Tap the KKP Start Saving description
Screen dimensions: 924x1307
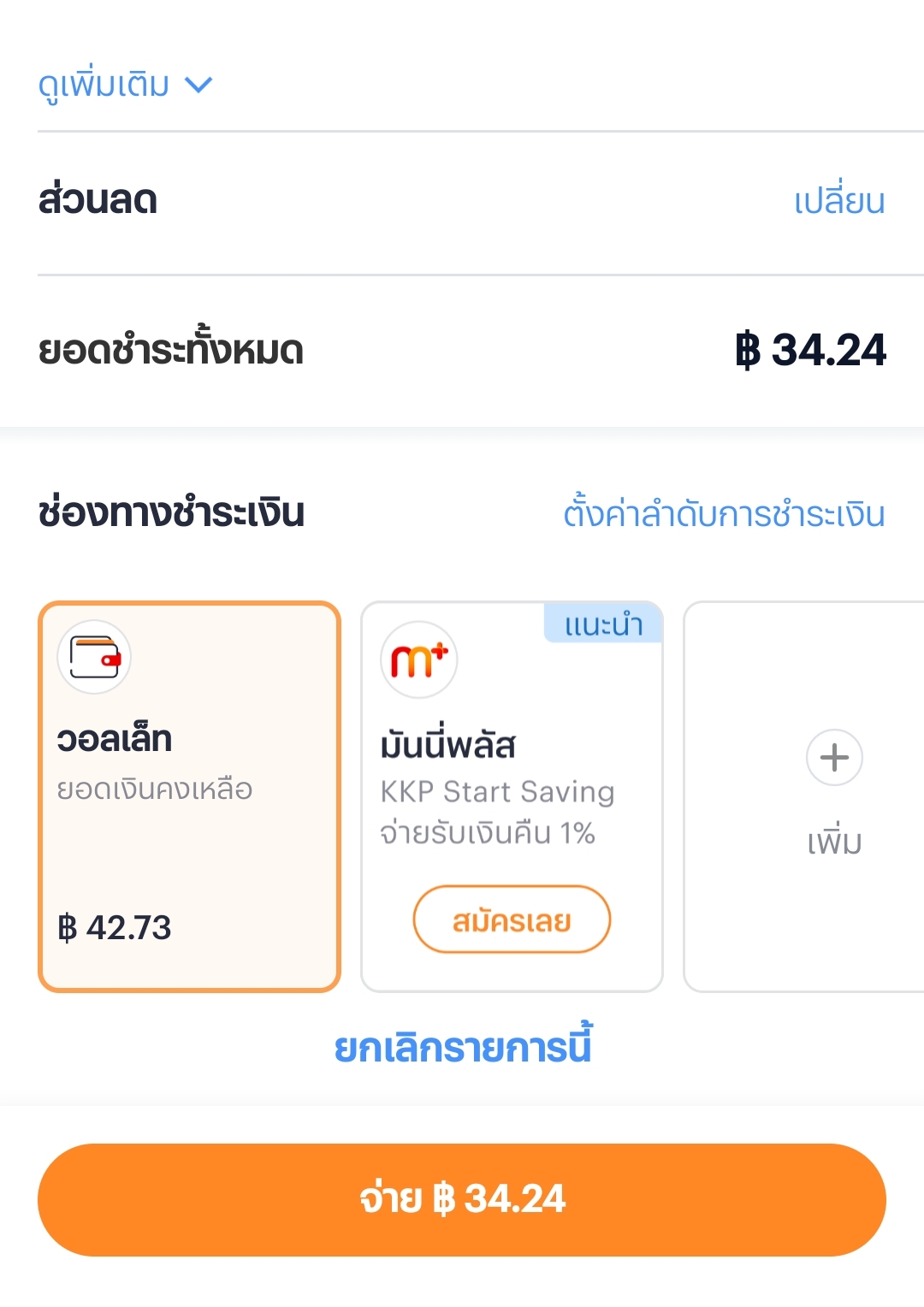point(497,791)
